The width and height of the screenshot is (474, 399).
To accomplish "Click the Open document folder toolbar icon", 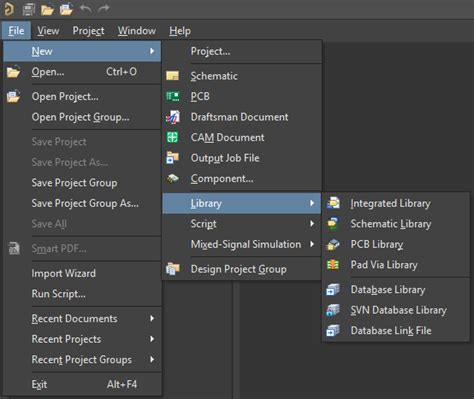I will (47, 10).
